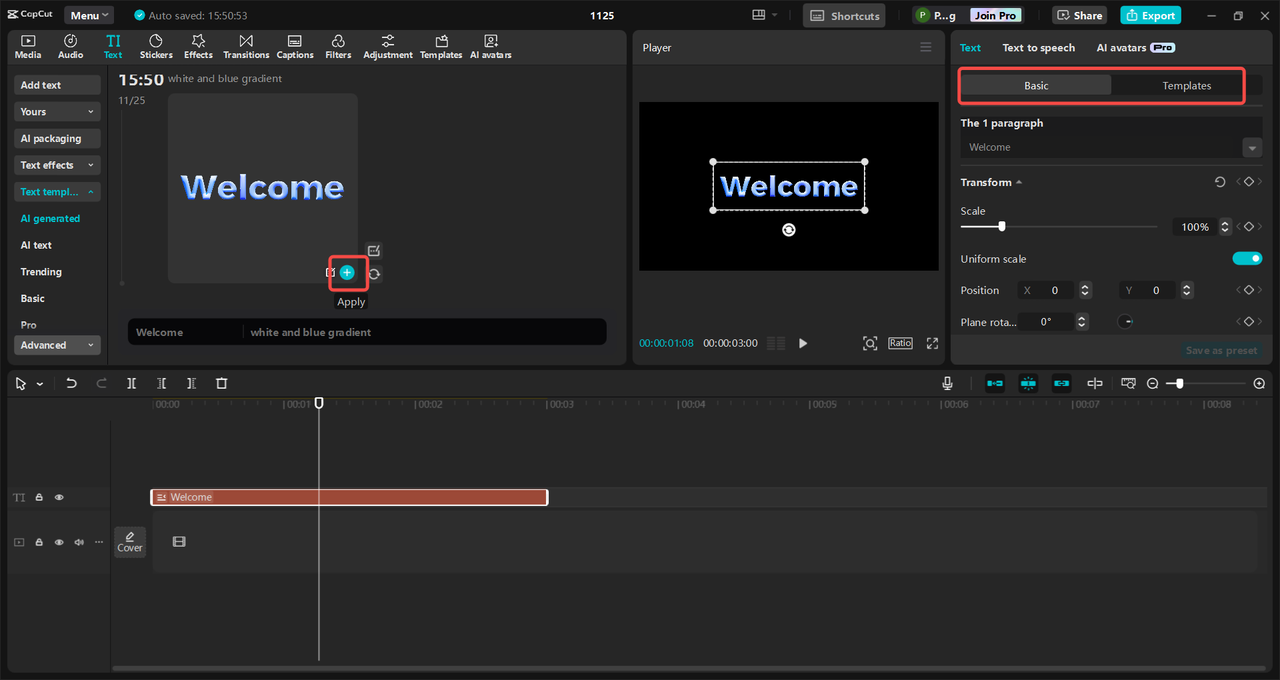Click the Delete left icon in timeline toolbar

(x=161, y=383)
